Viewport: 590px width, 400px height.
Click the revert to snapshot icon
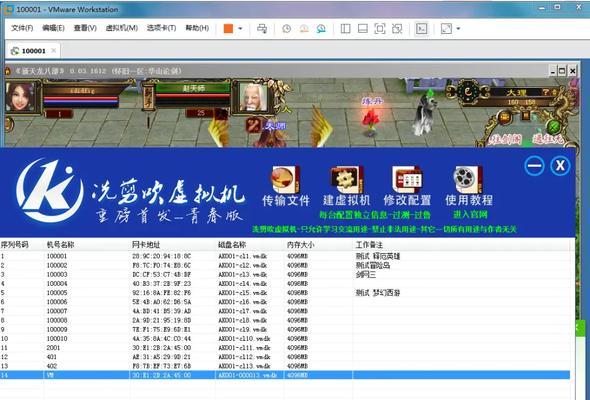pos(304,29)
